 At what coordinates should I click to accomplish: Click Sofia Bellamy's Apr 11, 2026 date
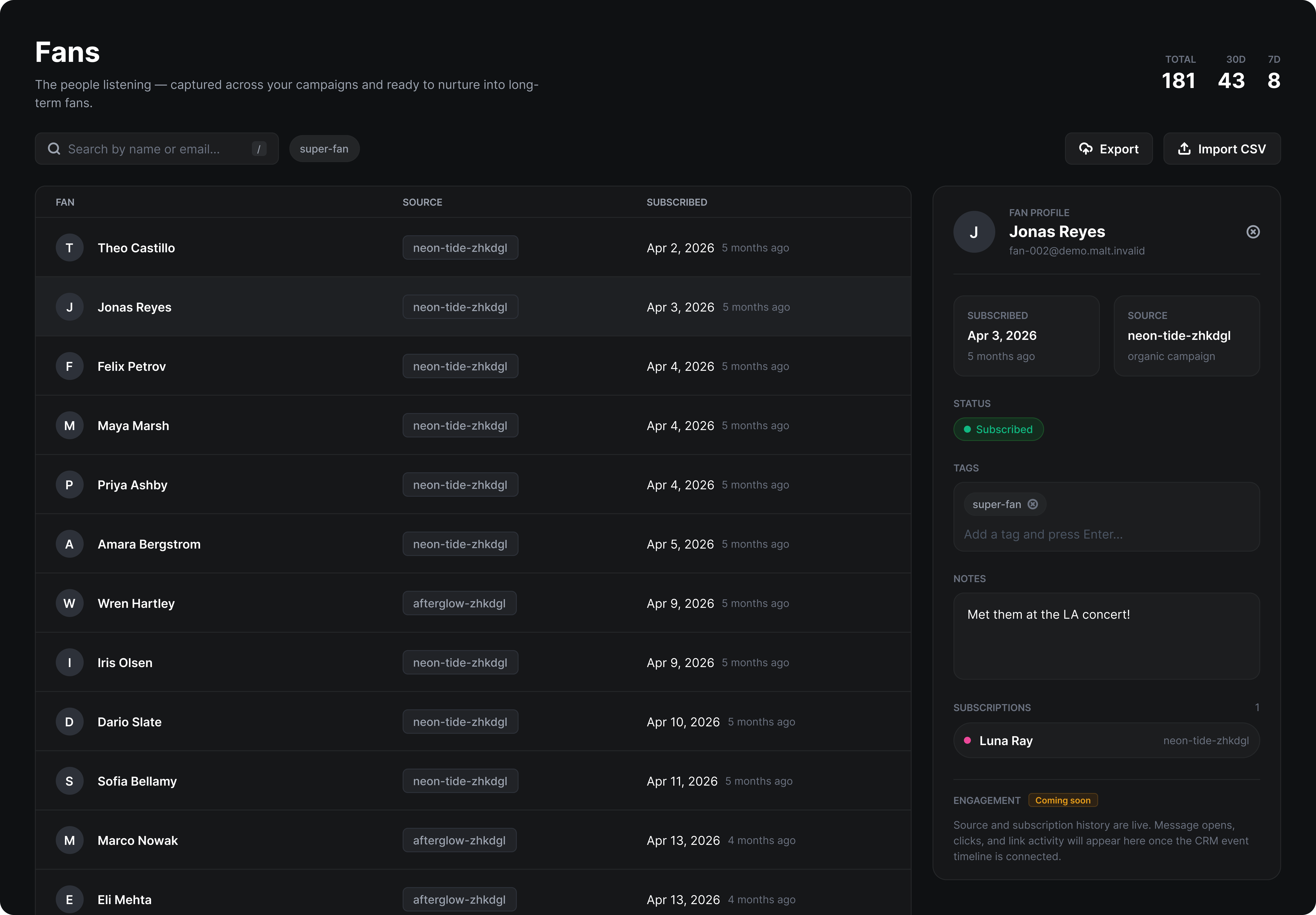point(682,781)
